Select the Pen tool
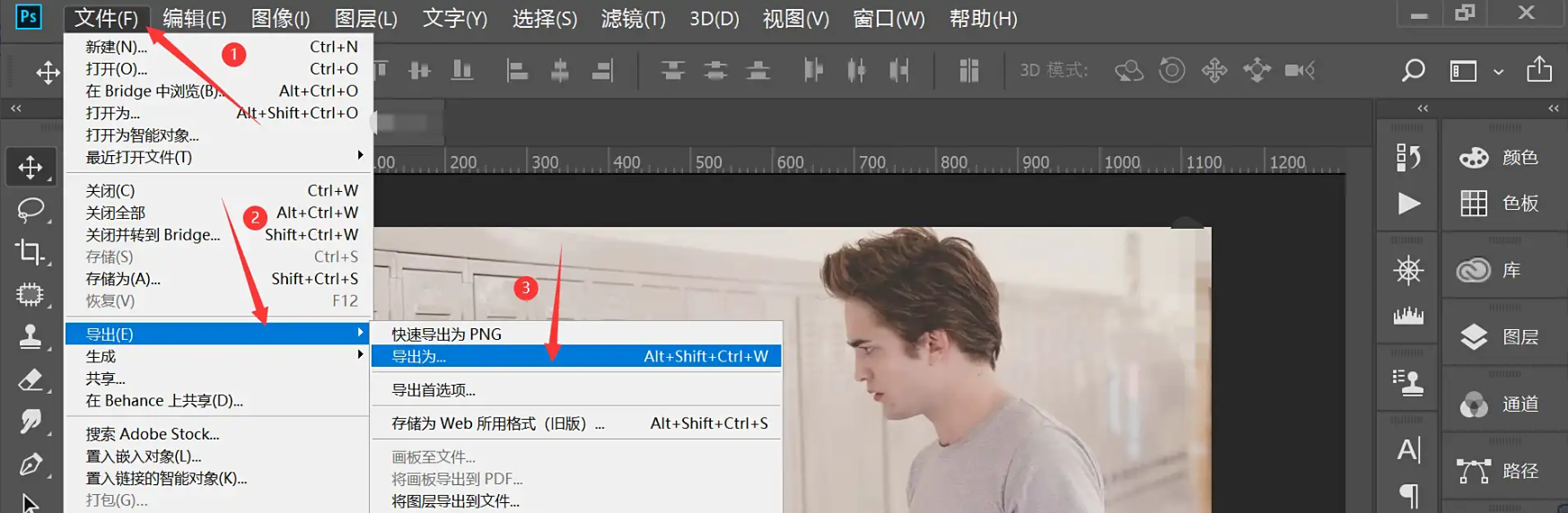 [31, 464]
